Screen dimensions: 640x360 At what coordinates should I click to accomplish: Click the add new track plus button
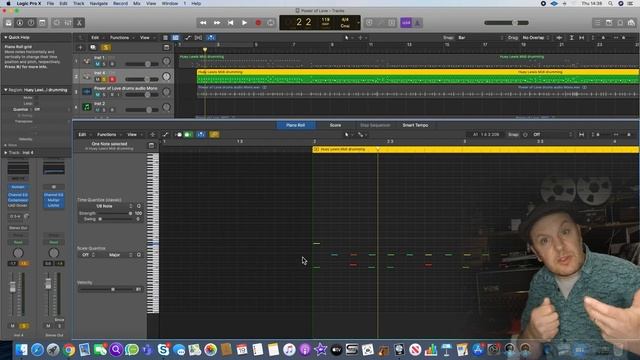[80, 47]
